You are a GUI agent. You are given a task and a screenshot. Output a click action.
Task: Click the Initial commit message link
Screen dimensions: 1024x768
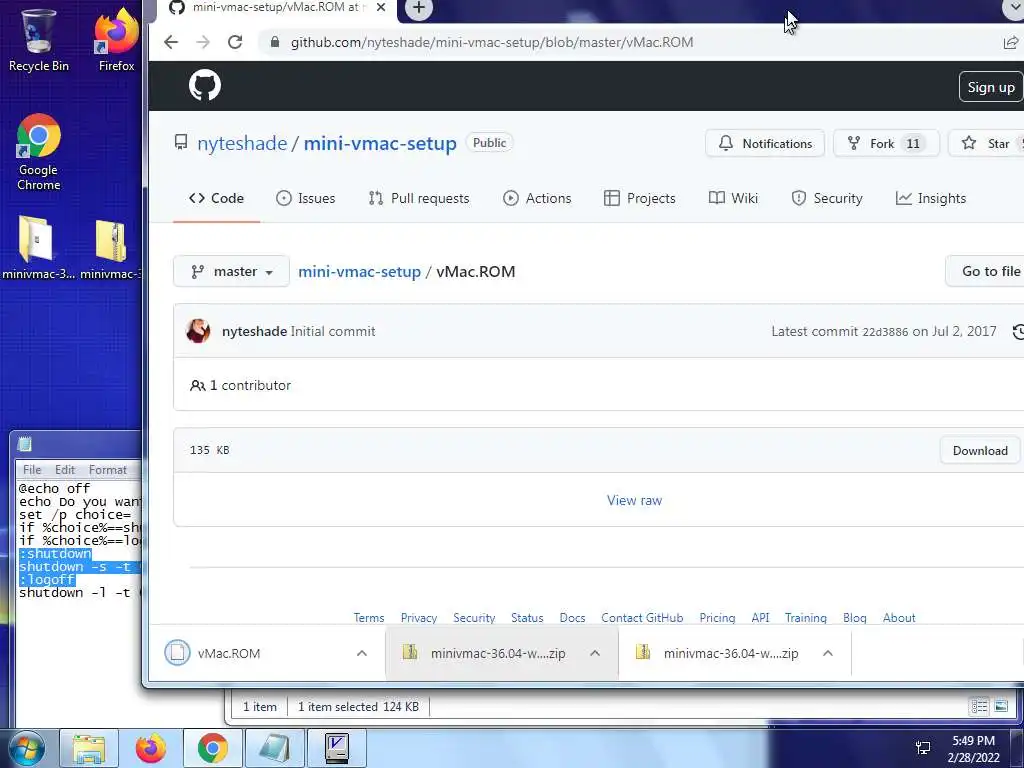point(332,331)
